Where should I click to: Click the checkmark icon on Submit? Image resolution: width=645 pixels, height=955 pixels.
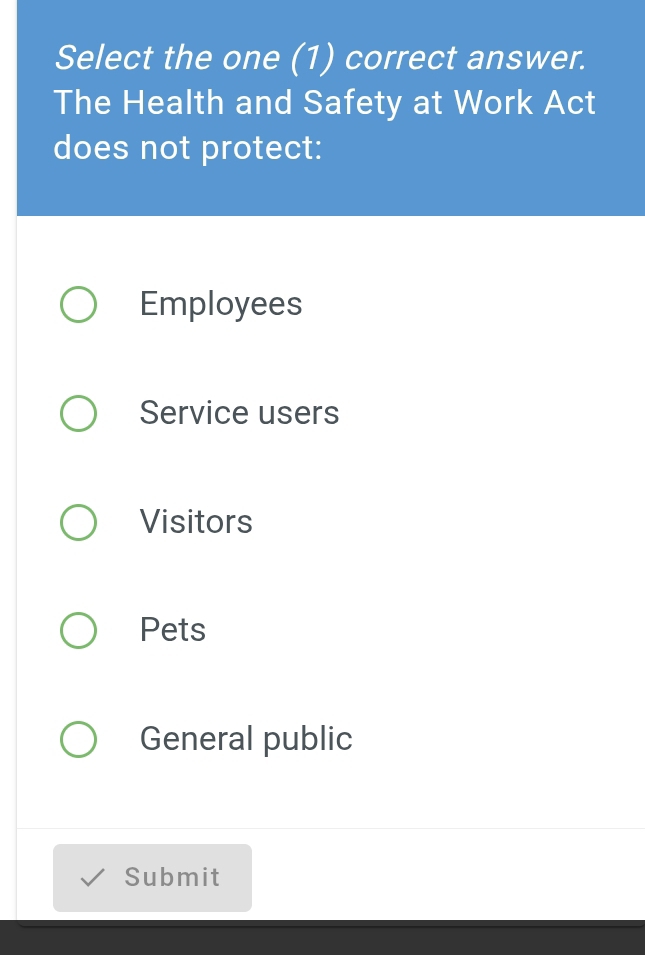(93, 877)
